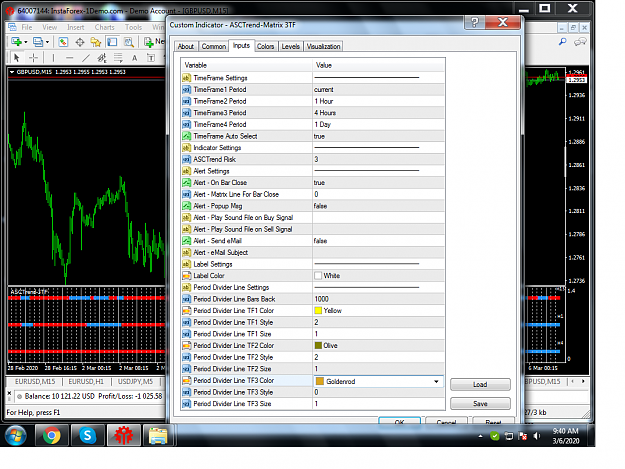Select the Equidistant Channel tool

[x=102, y=58]
